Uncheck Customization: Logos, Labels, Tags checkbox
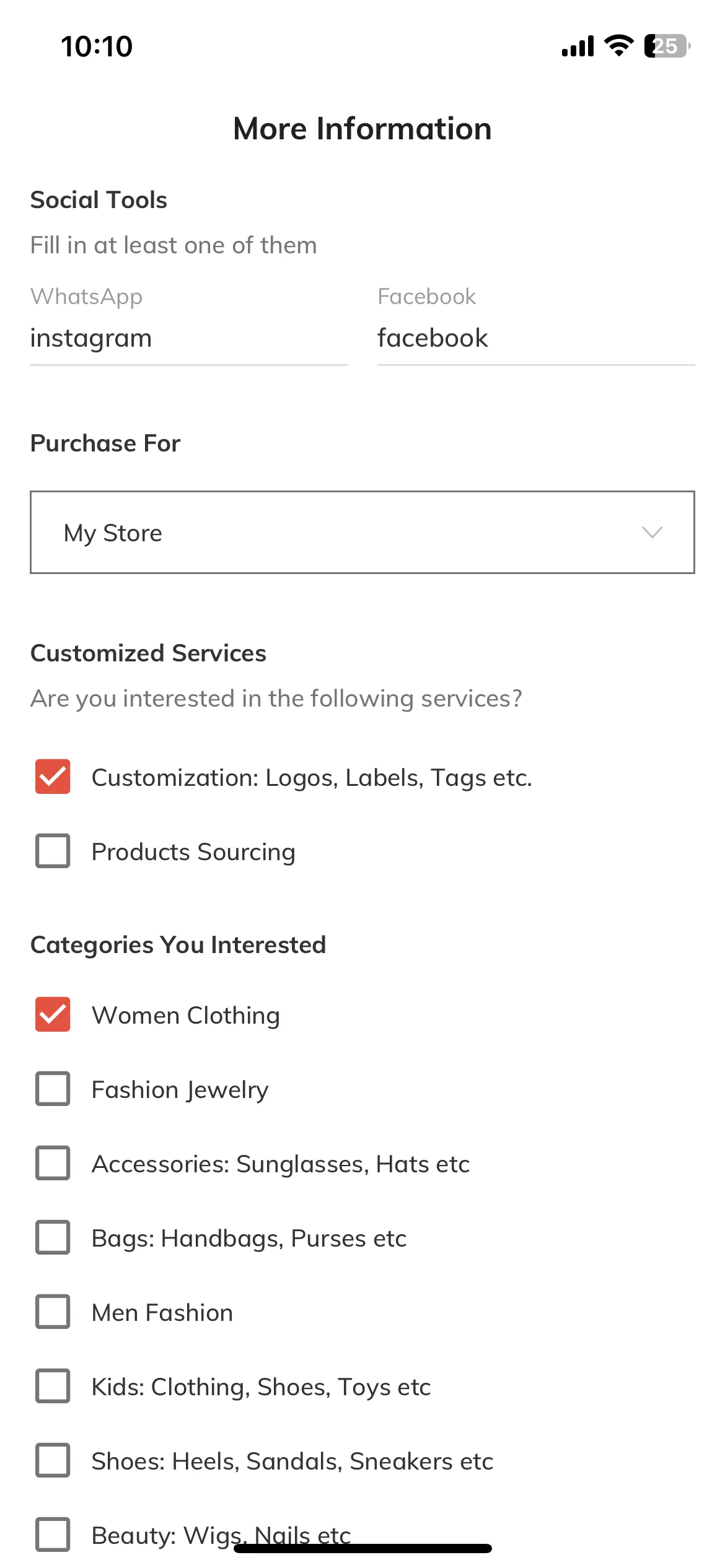The image size is (725, 1568). point(53,777)
